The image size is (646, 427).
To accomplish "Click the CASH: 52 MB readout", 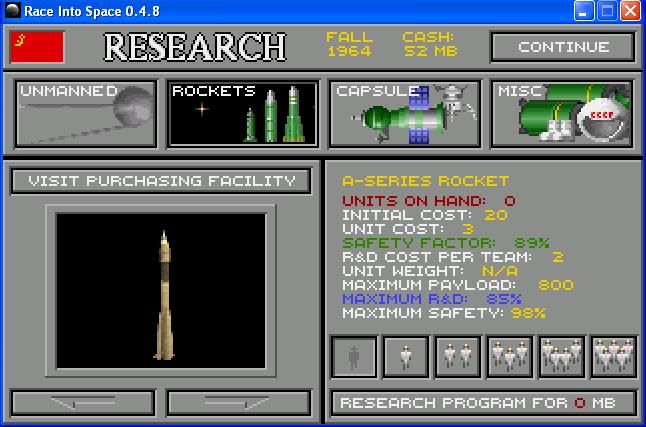I will click(x=430, y=44).
